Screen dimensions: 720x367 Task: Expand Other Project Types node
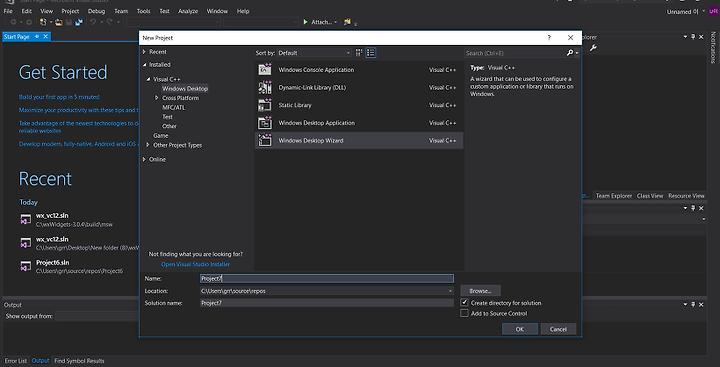click(148, 145)
